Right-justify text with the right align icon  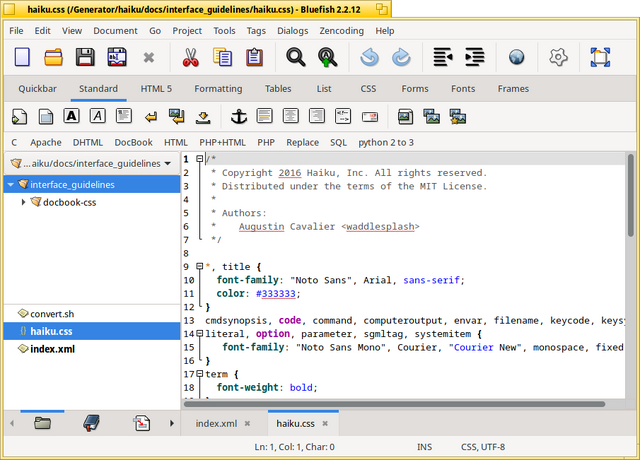[x=317, y=116]
